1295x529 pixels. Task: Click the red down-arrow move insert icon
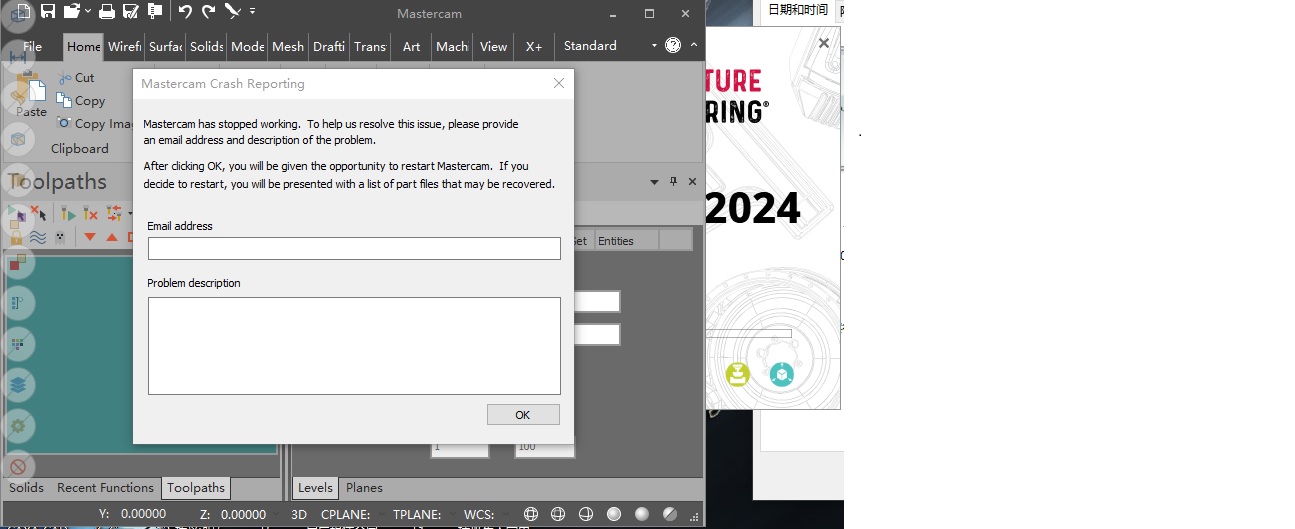(x=90, y=237)
